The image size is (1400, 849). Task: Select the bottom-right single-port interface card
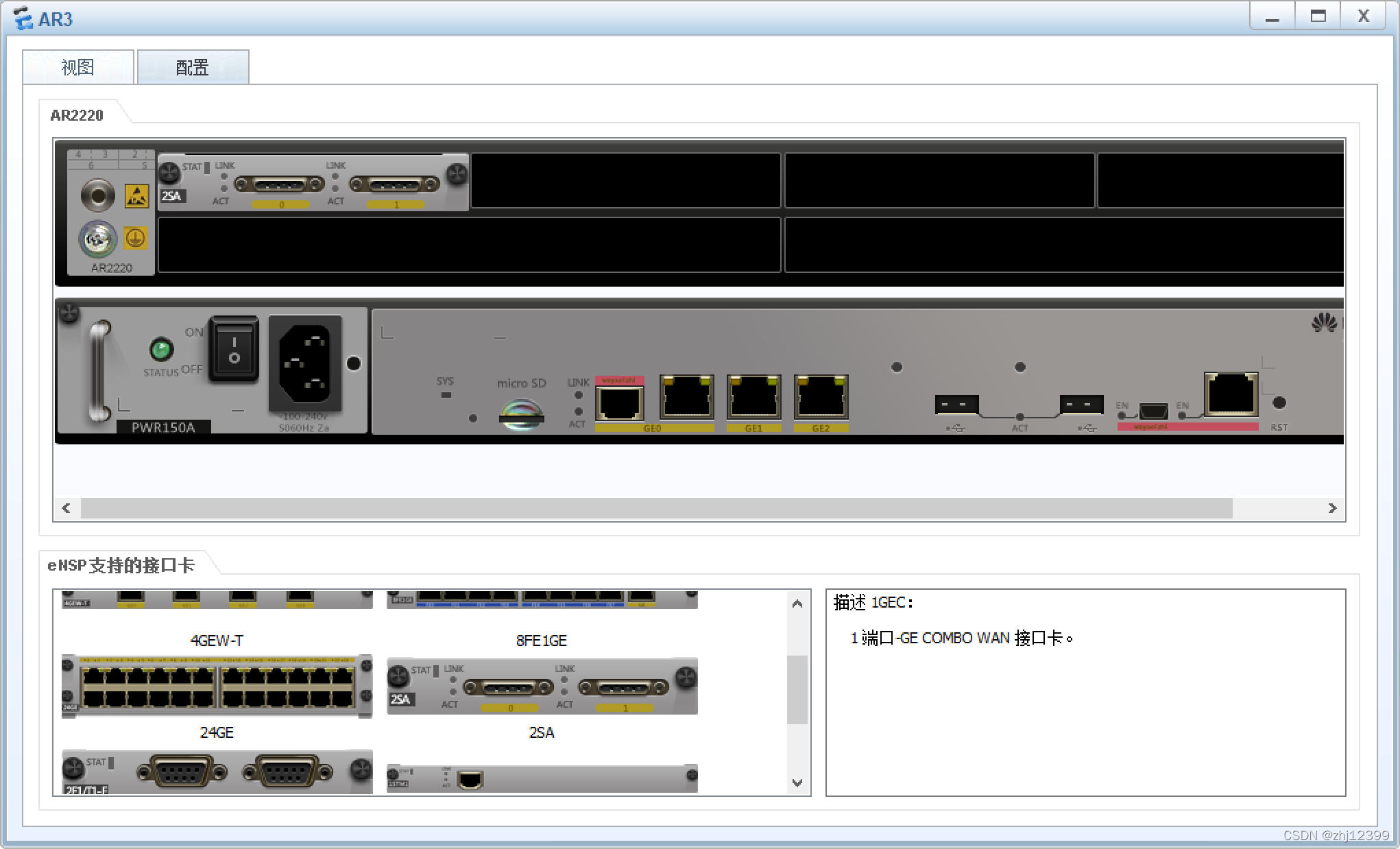pos(542,778)
